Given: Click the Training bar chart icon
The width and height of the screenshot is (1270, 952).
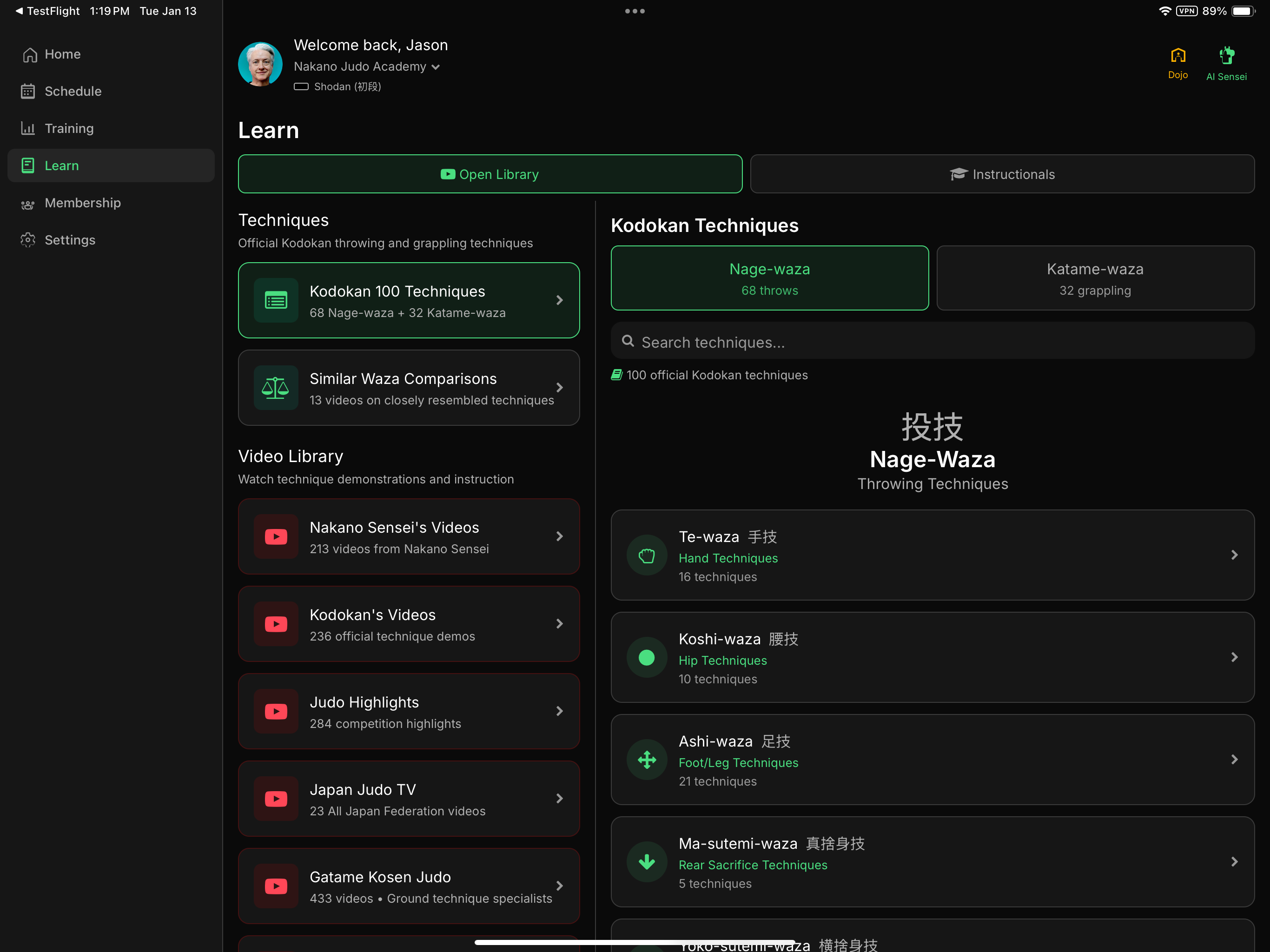Looking at the screenshot, I should tap(28, 128).
